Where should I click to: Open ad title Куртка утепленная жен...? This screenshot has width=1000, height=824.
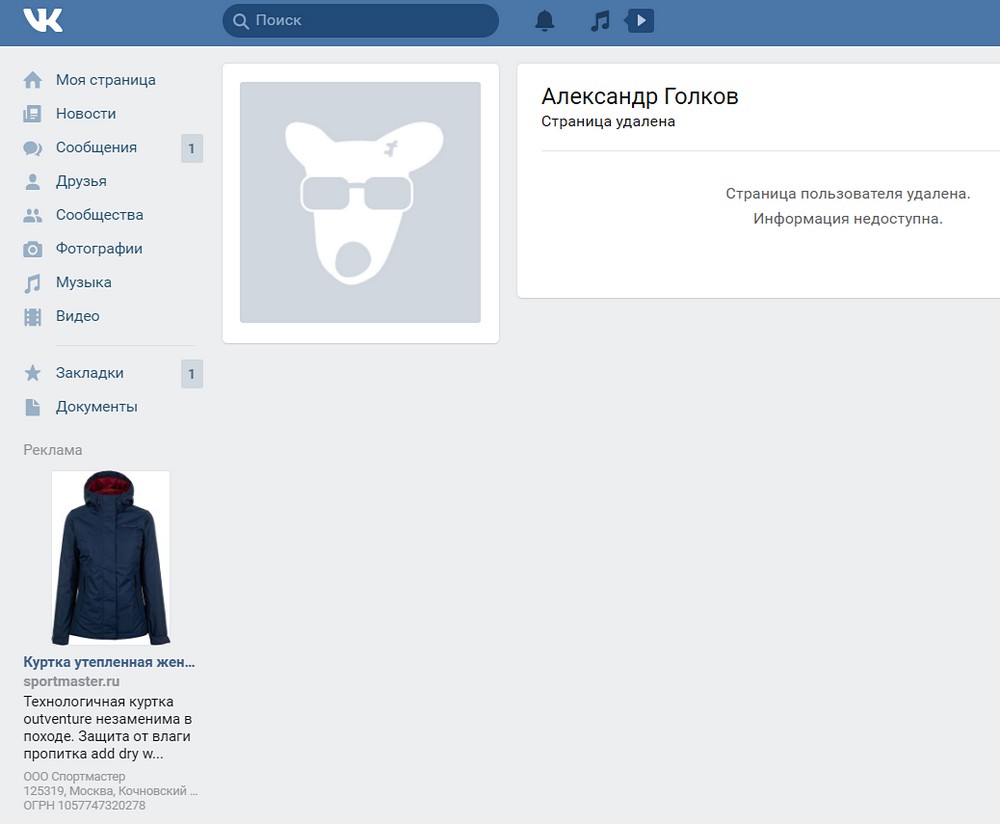point(109,662)
